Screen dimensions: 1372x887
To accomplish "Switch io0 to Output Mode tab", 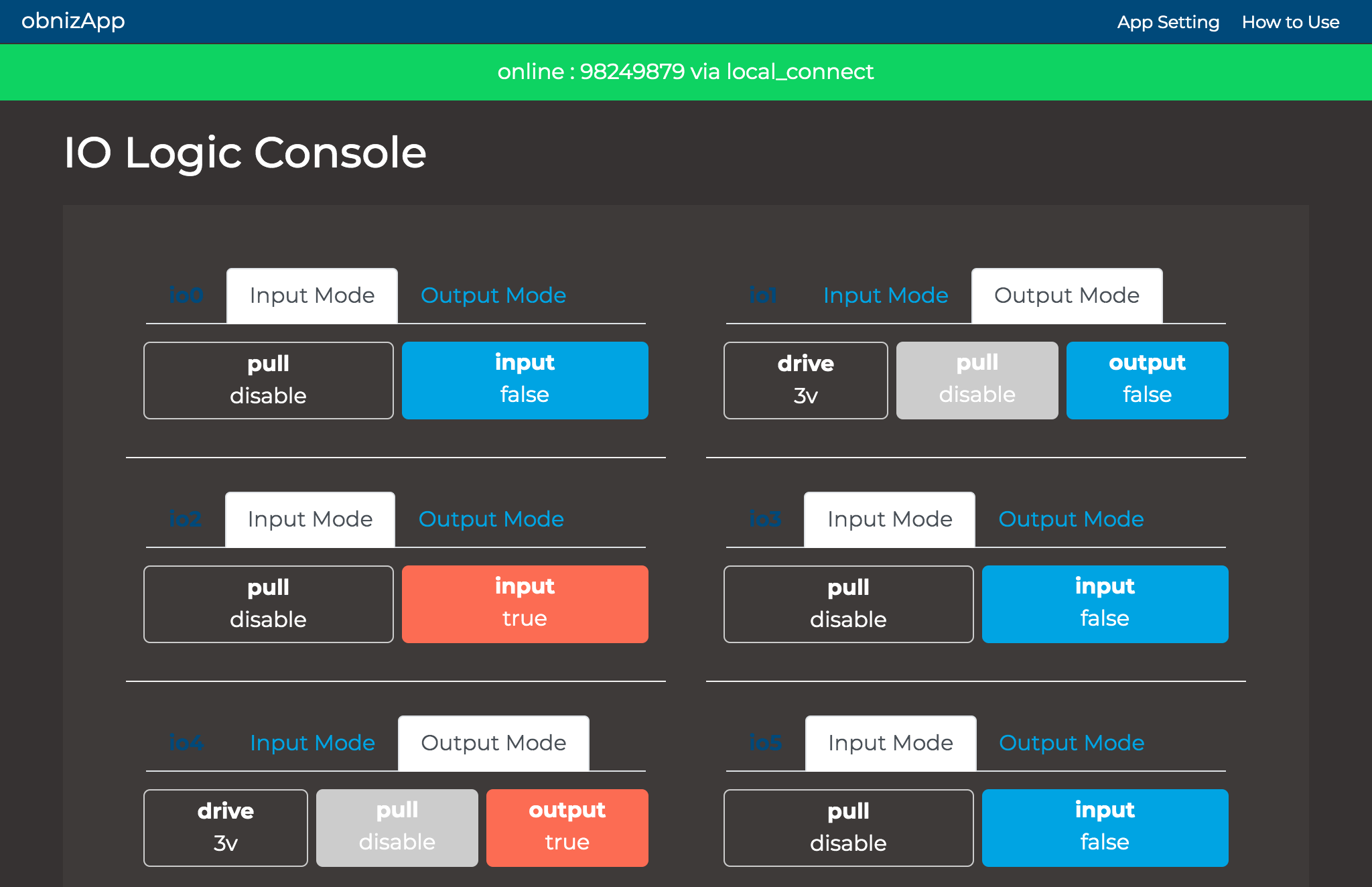I will pos(493,295).
